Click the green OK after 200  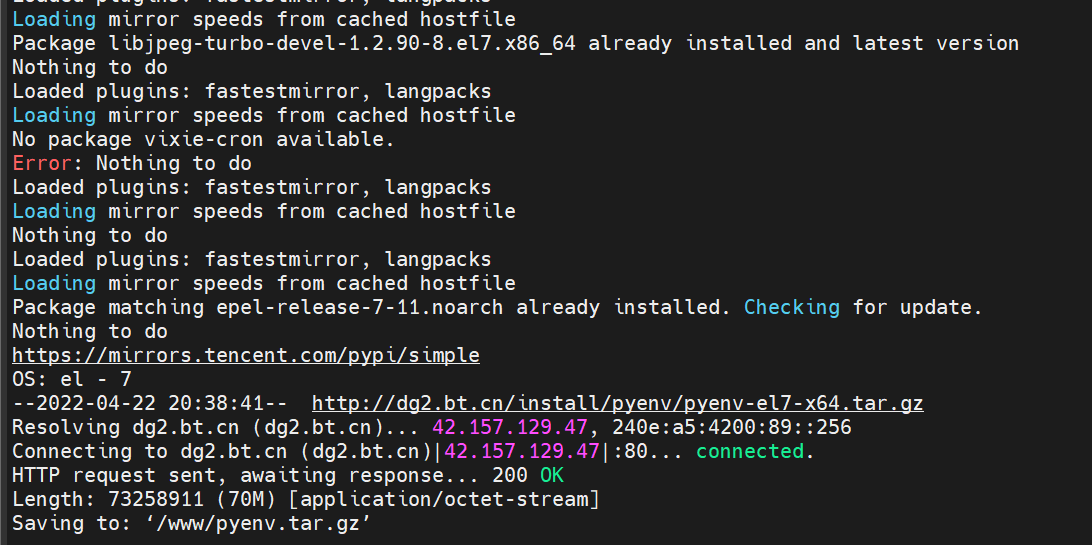(552, 475)
